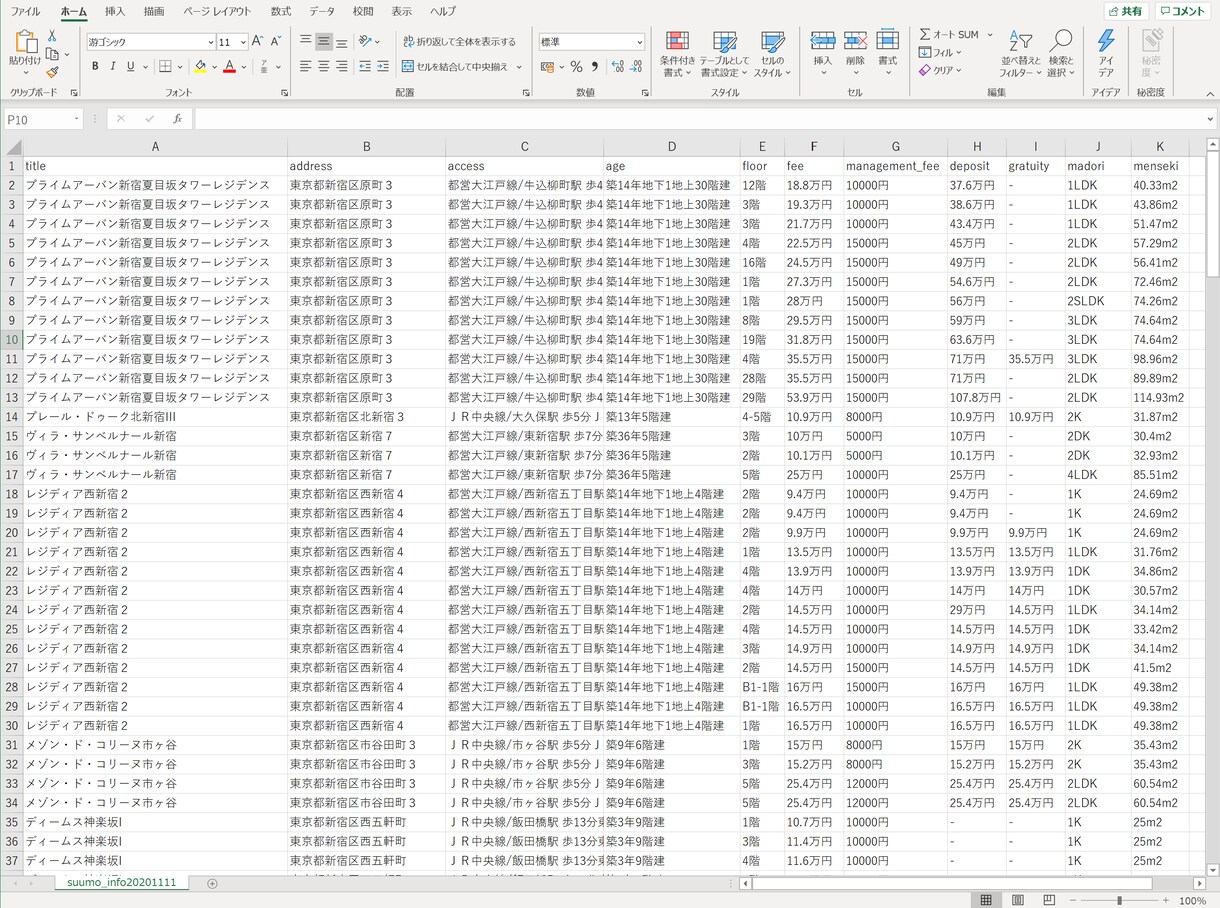Image resolution: width=1220 pixels, height=908 pixels.
Task: Click the Borders grid icon
Action: click(166, 67)
